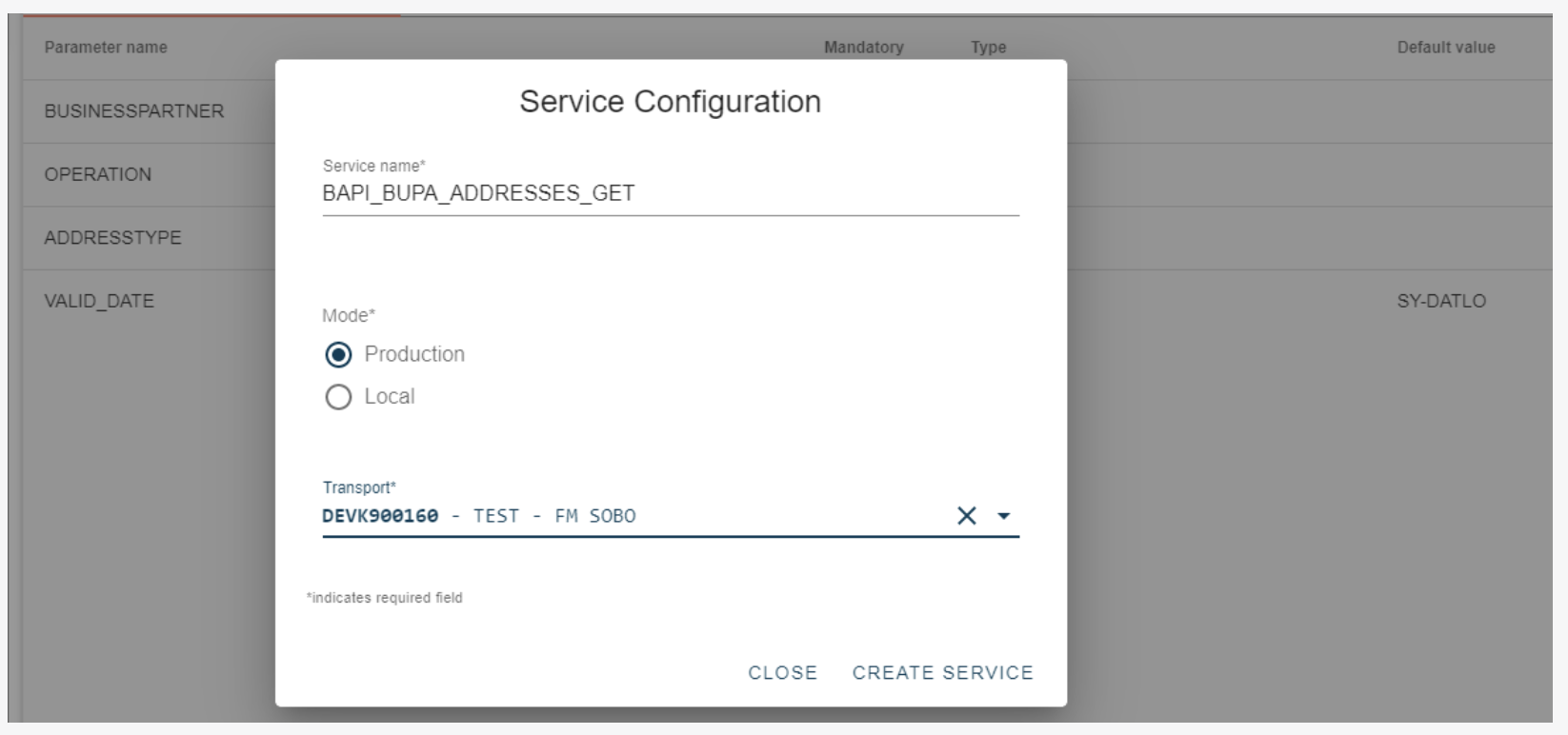Click the DEVK900160 transport value text
The width and height of the screenshot is (1568, 735).
coord(381,516)
